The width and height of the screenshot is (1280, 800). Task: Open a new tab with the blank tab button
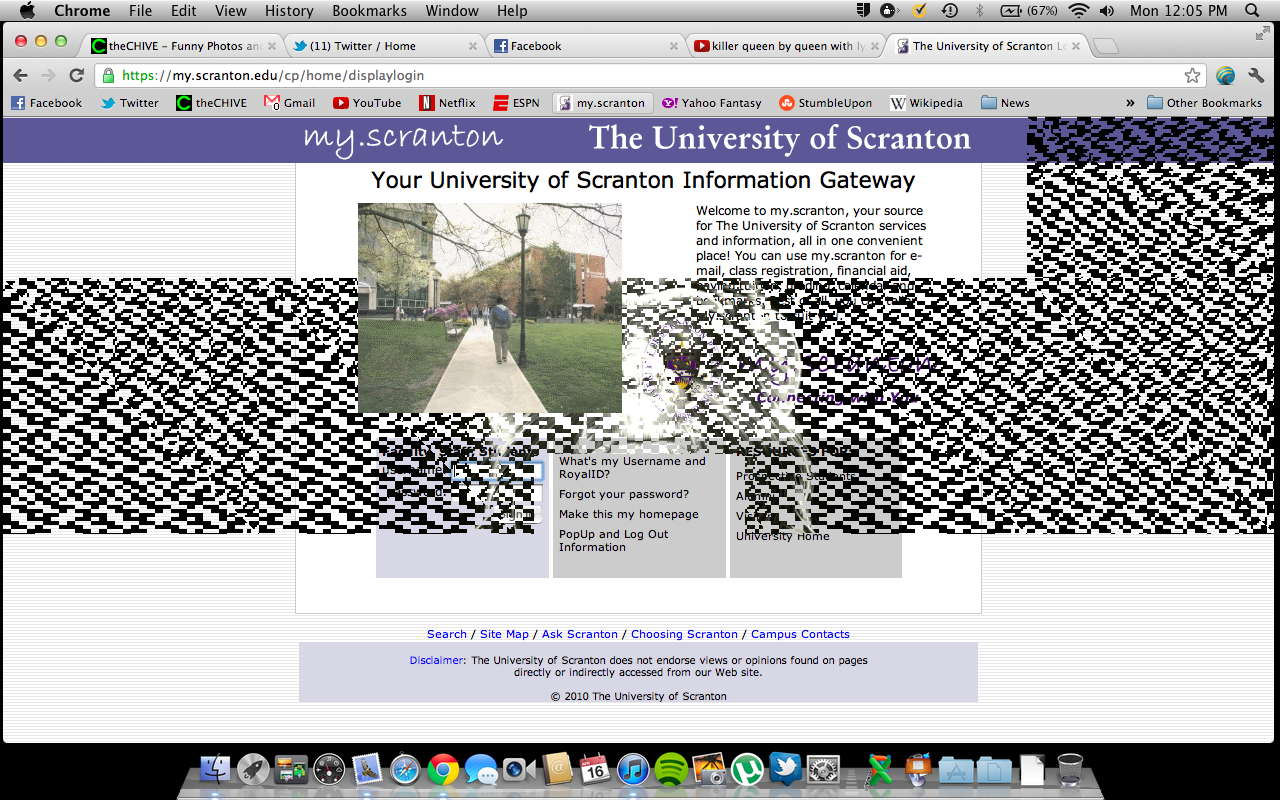click(x=1105, y=47)
